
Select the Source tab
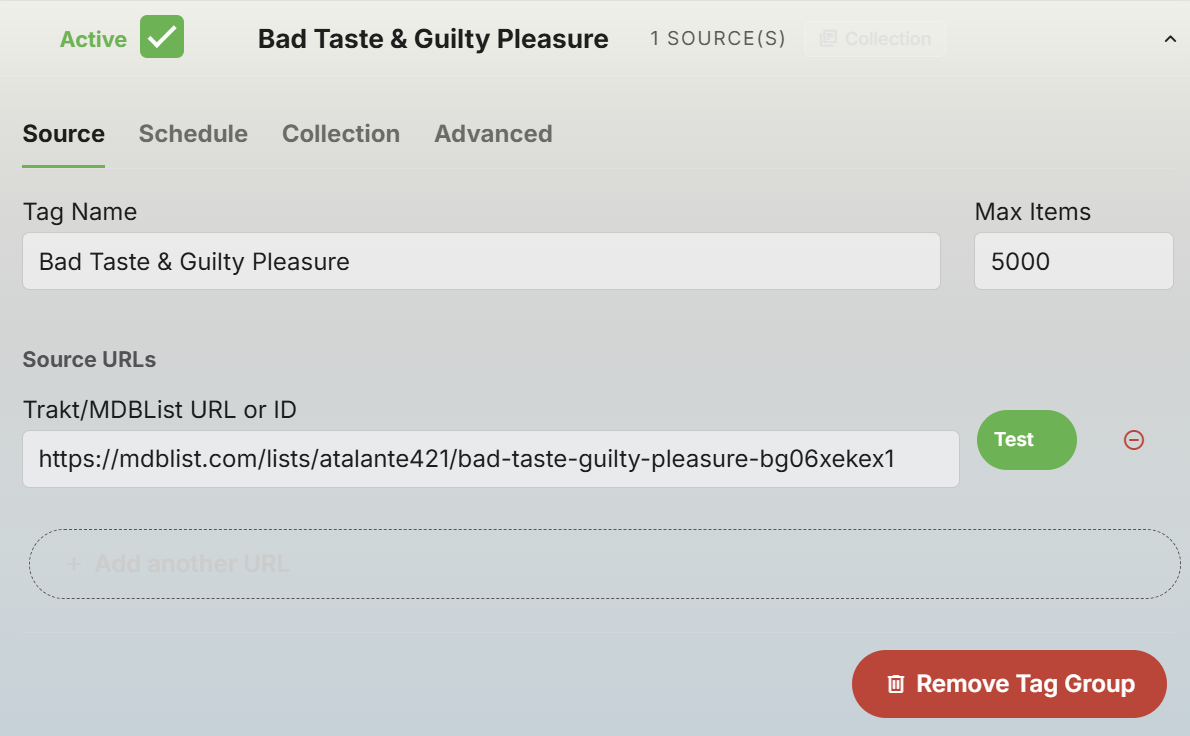64,134
